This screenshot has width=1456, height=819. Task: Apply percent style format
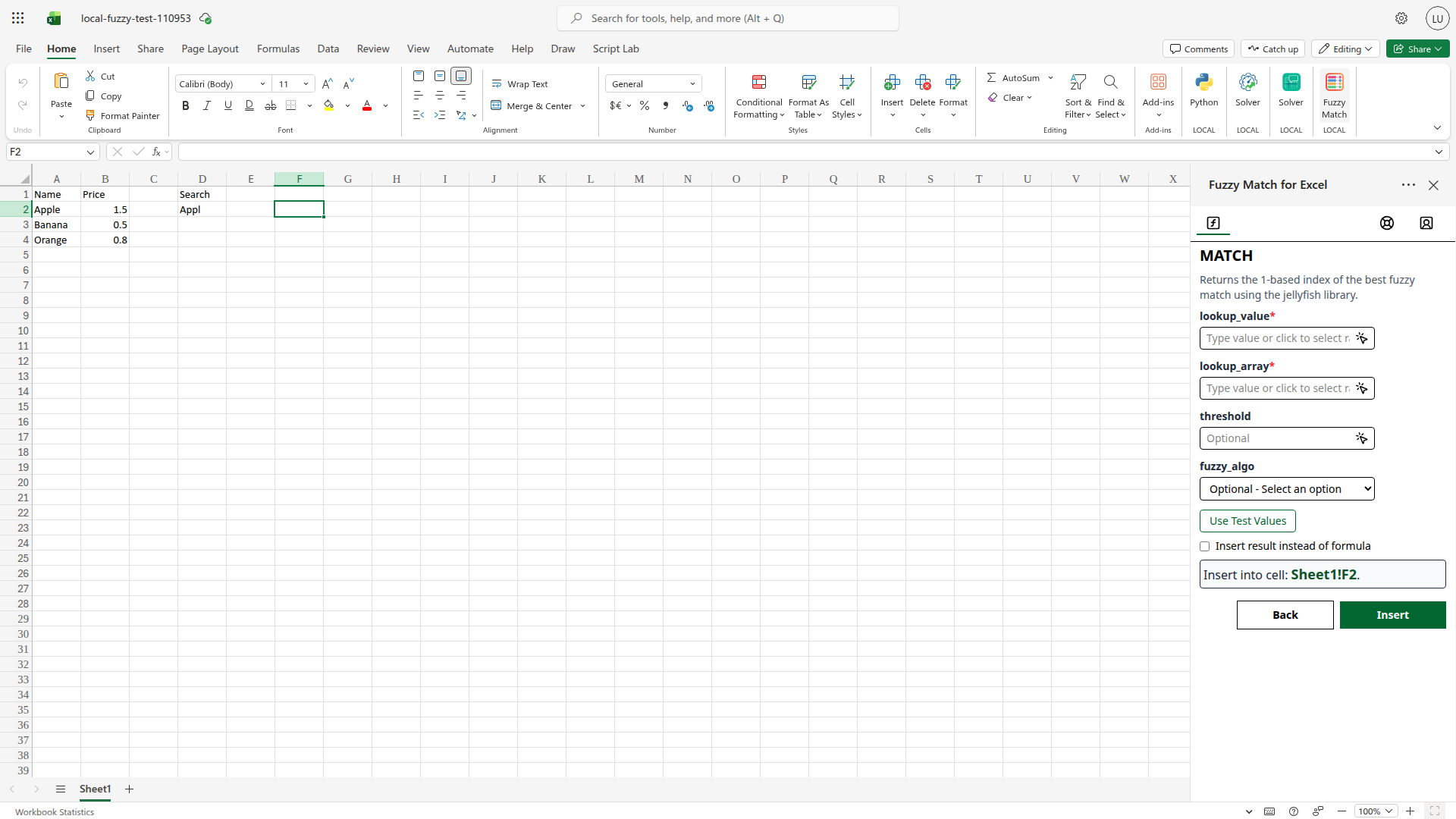644,105
